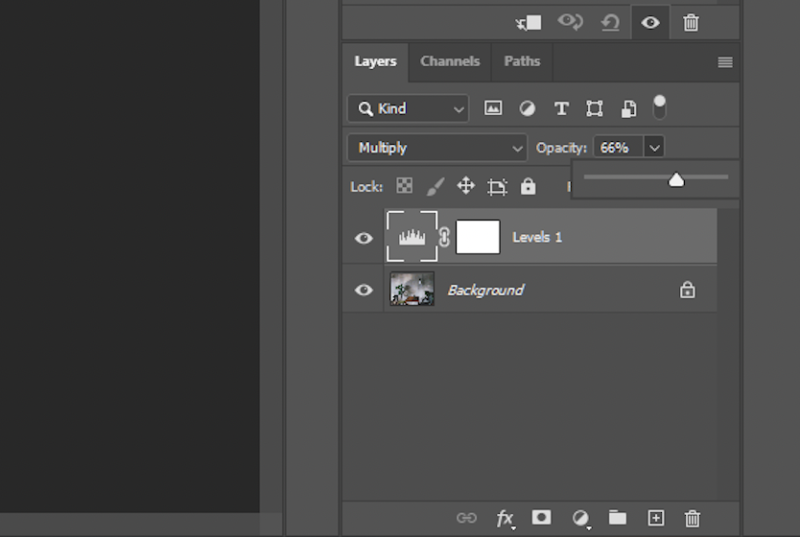800x537 pixels.
Task: Filter for adjustment layers
Action: (x=527, y=109)
